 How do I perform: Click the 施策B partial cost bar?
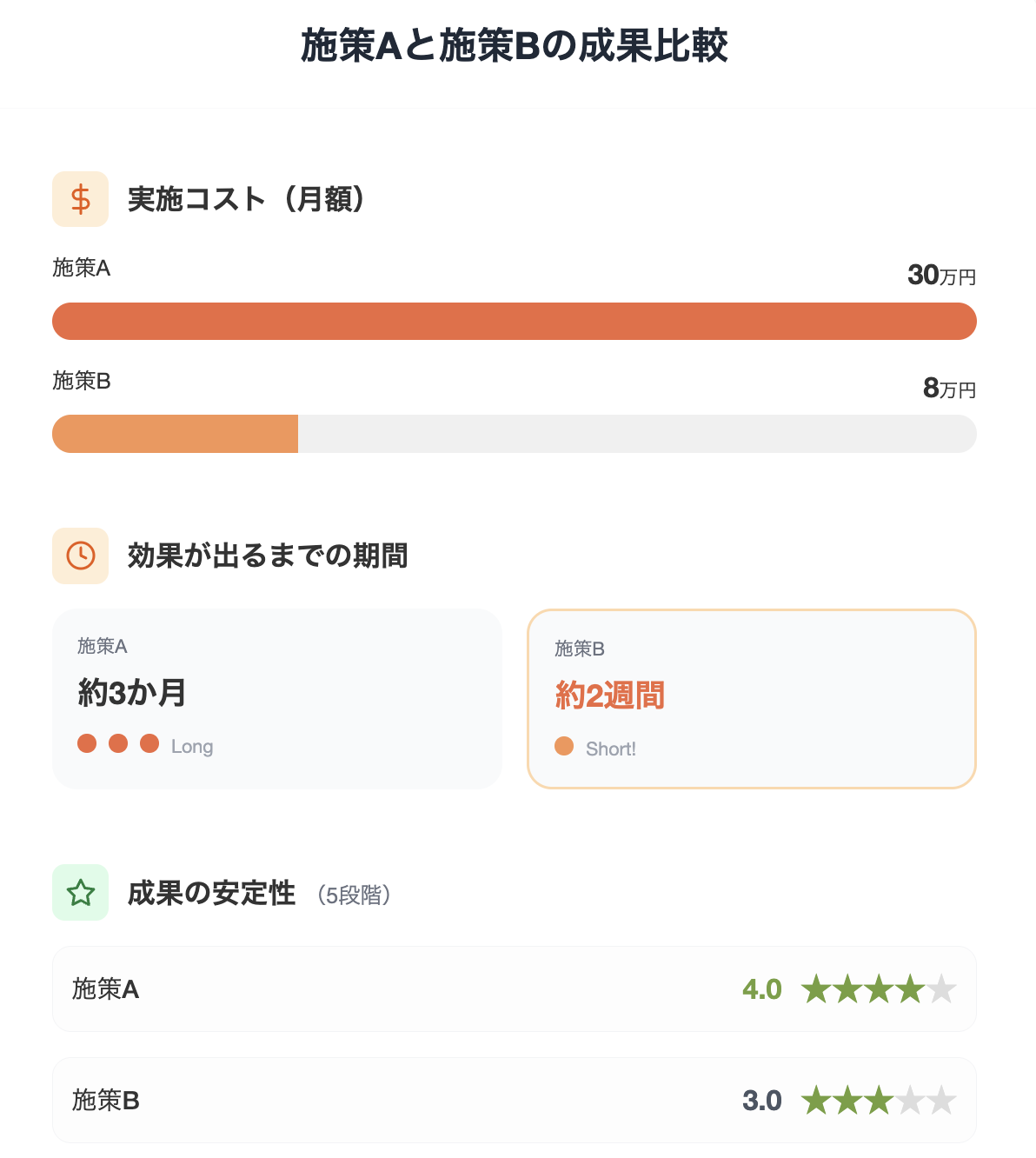(176, 434)
